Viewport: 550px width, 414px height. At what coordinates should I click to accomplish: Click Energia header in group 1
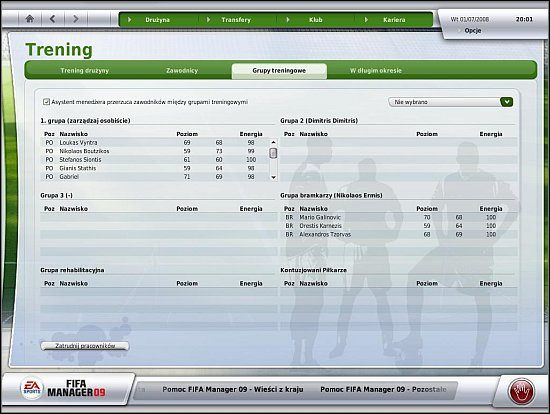click(x=251, y=134)
